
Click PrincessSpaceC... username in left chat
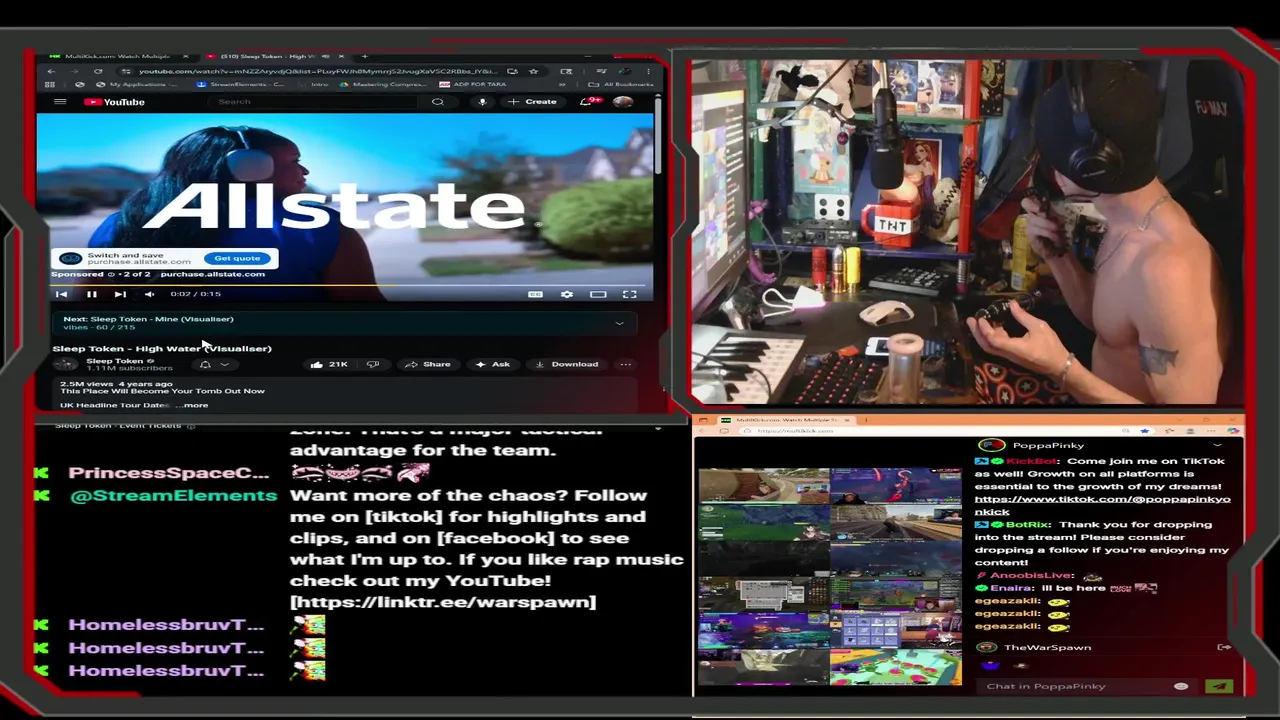pos(169,473)
